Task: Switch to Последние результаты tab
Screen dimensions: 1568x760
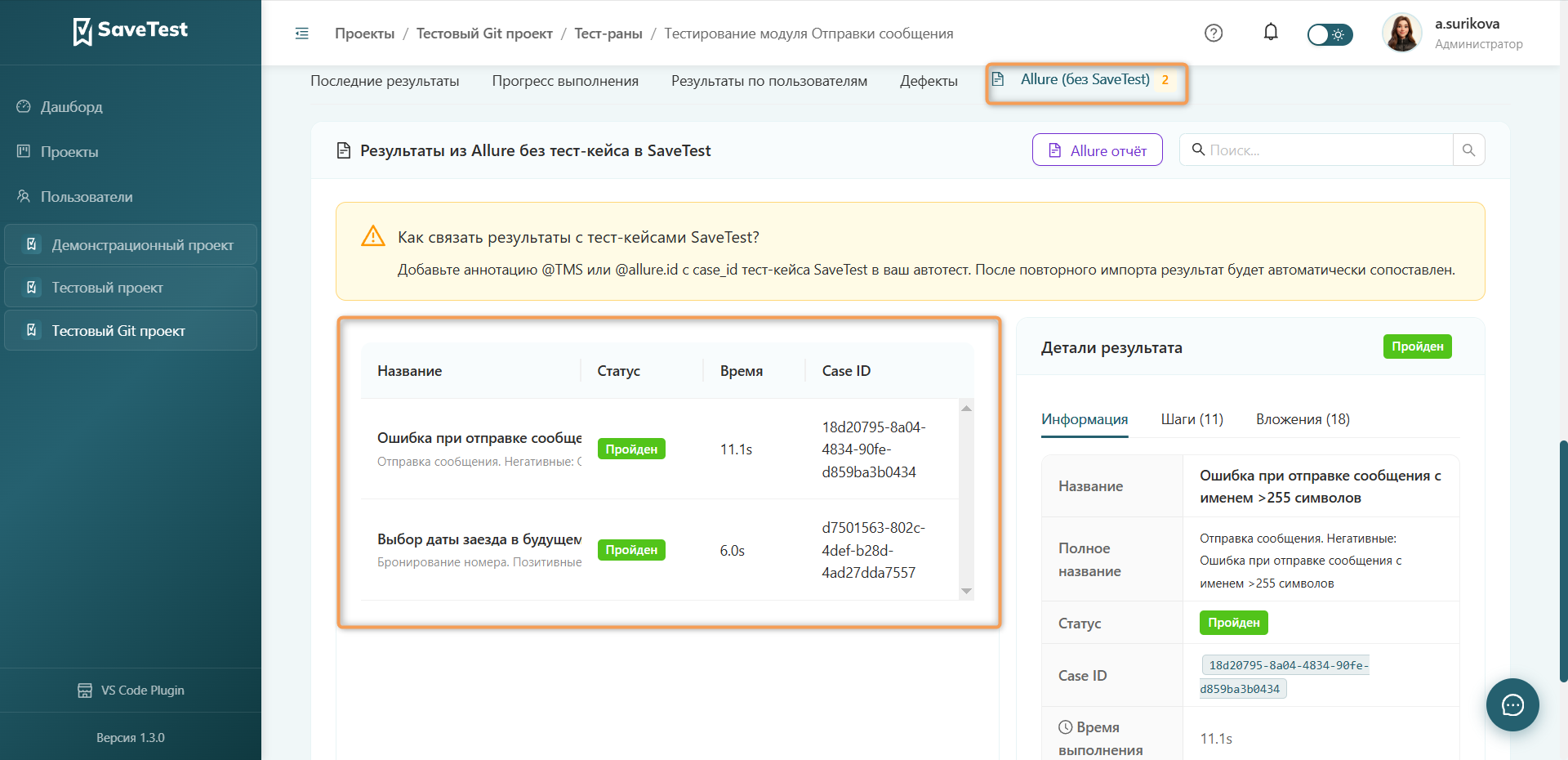Action: click(x=385, y=81)
